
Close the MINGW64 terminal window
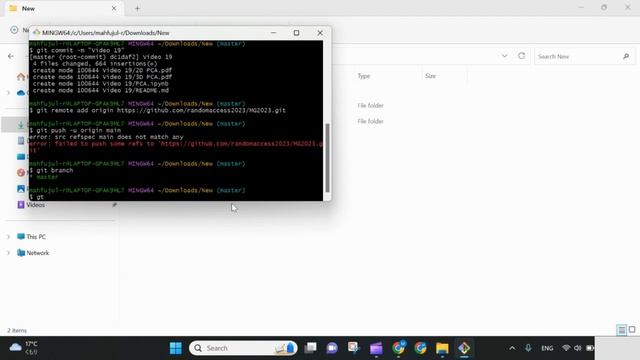point(320,33)
